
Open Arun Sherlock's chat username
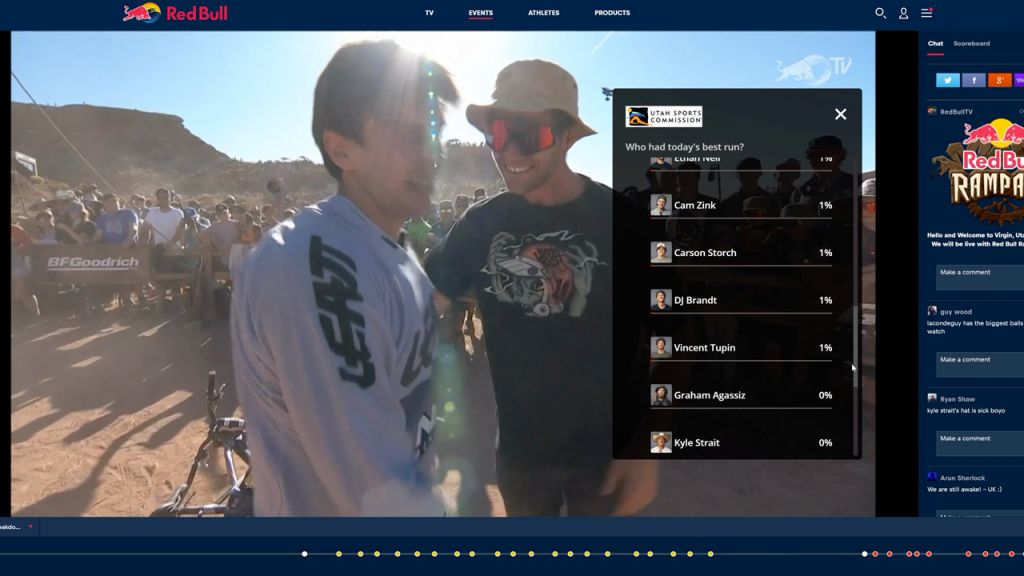click(962, 478)
